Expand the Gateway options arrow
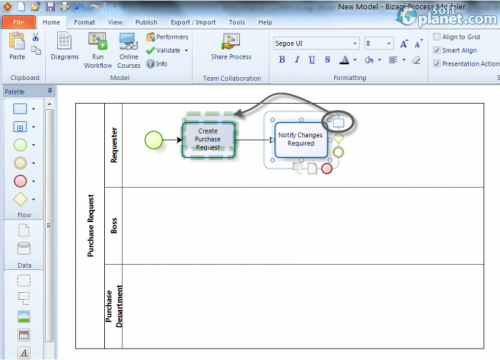The height and width of the screenshot is (360, 500). [33, 199]
